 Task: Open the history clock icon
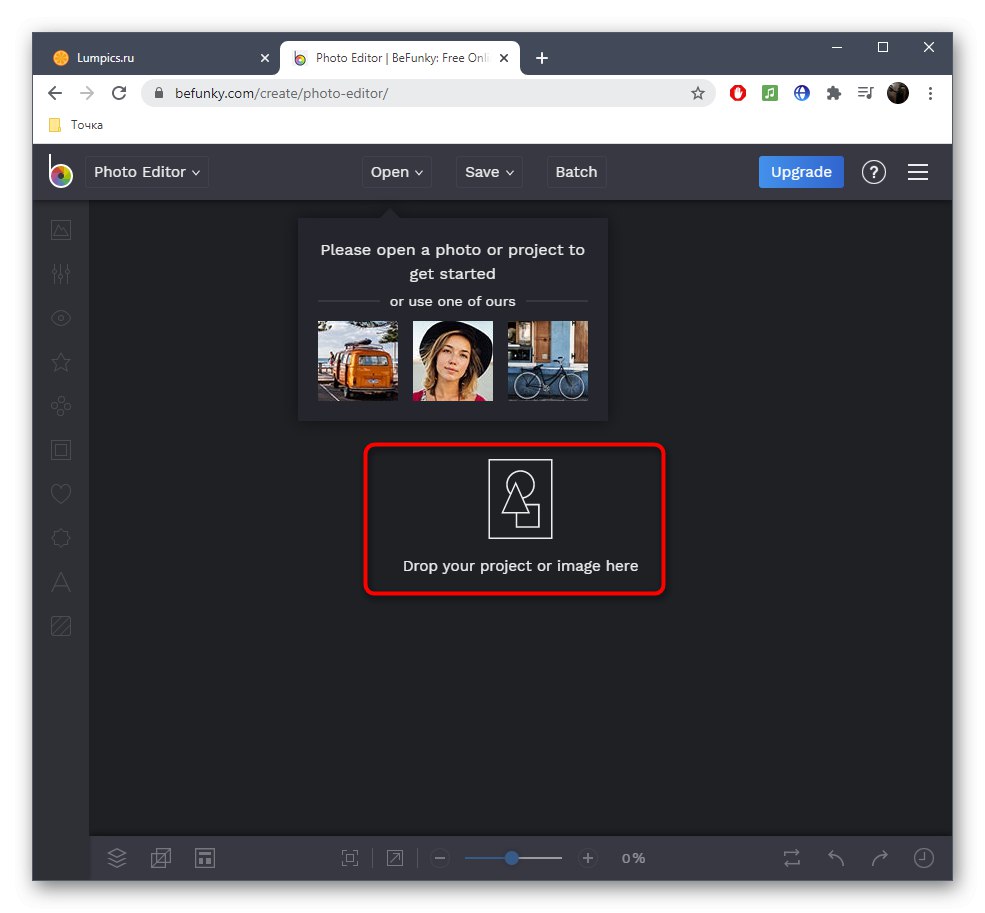[923, 858]
